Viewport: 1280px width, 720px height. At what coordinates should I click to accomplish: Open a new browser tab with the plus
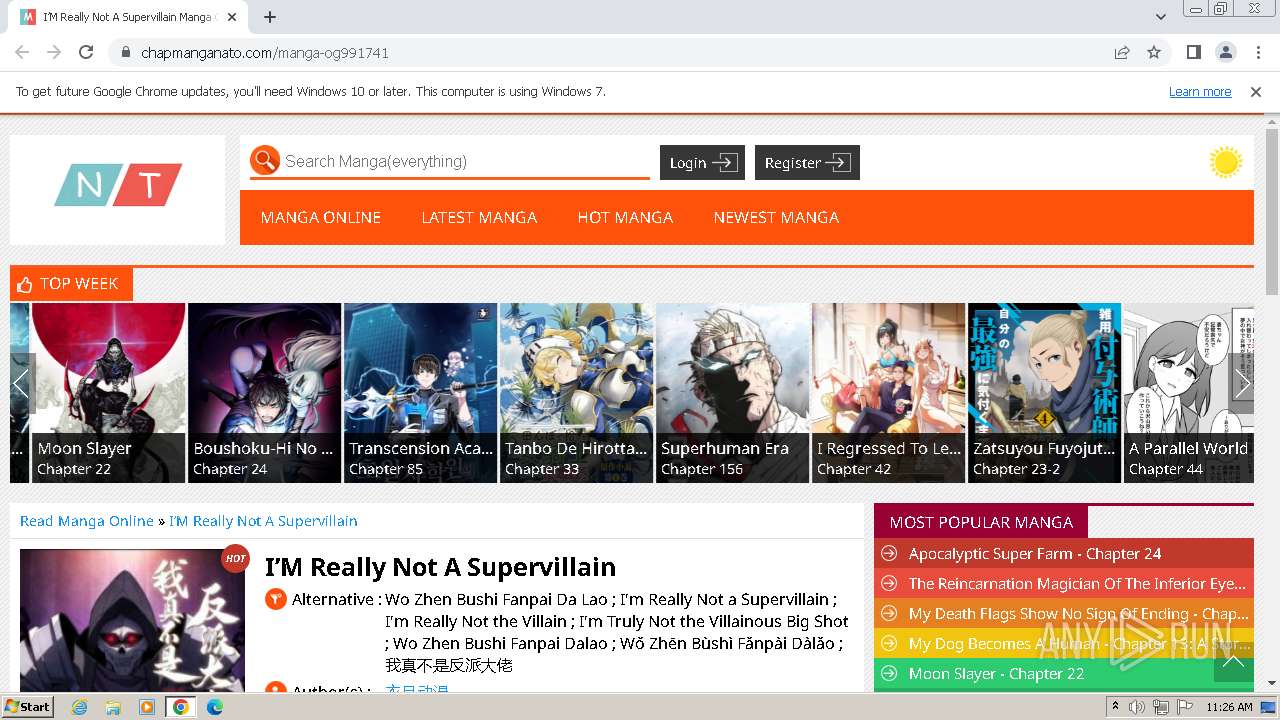click(270, 17)
